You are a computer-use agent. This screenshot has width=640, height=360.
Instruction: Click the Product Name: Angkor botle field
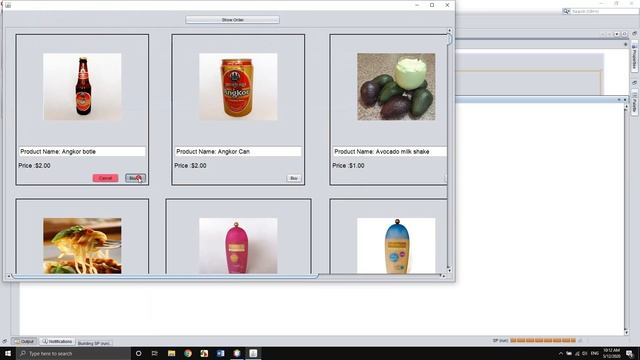pyautogui.click(x=82, y=151)
